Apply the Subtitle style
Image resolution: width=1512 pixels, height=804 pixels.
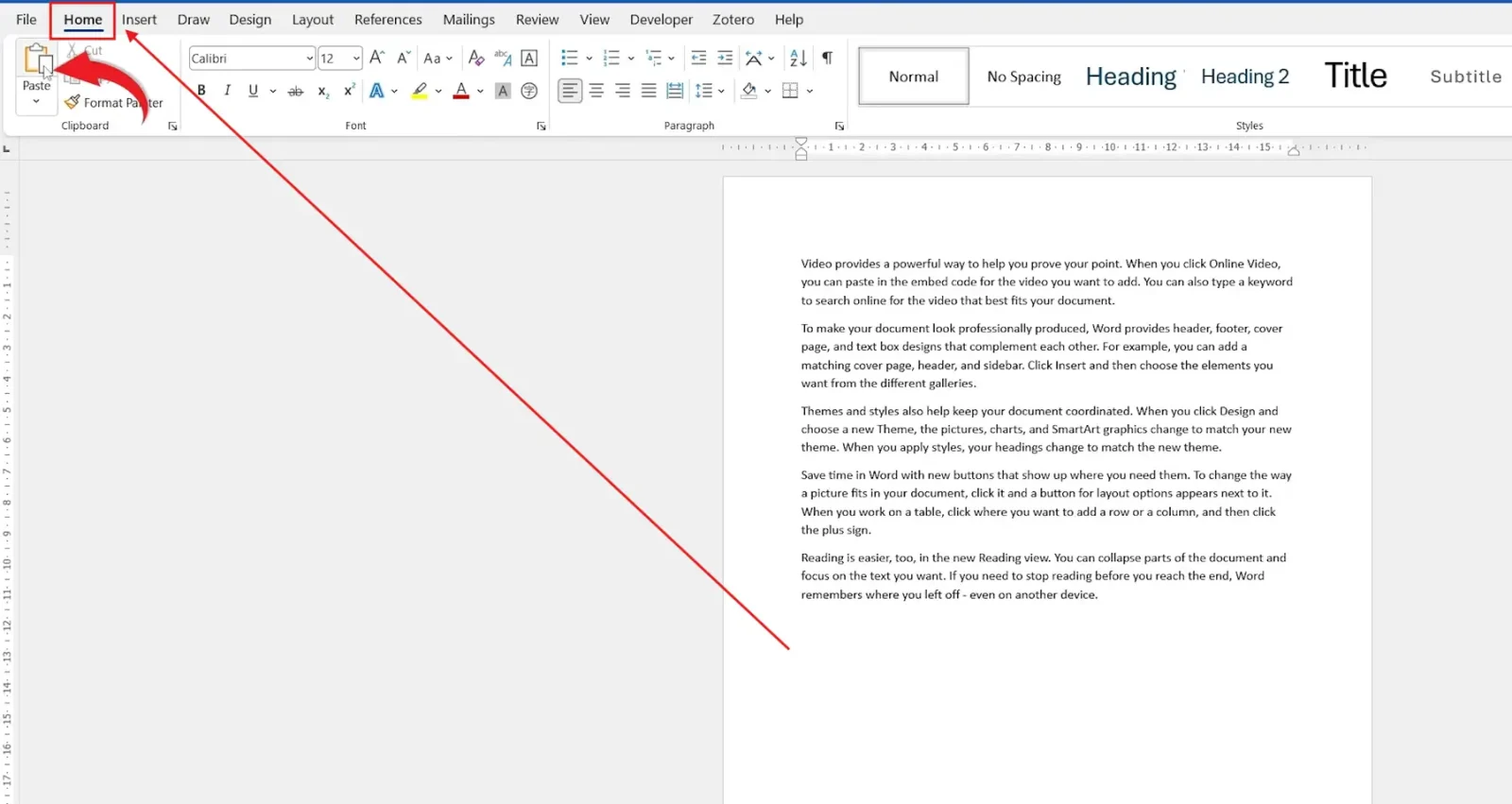point(1466,77)
